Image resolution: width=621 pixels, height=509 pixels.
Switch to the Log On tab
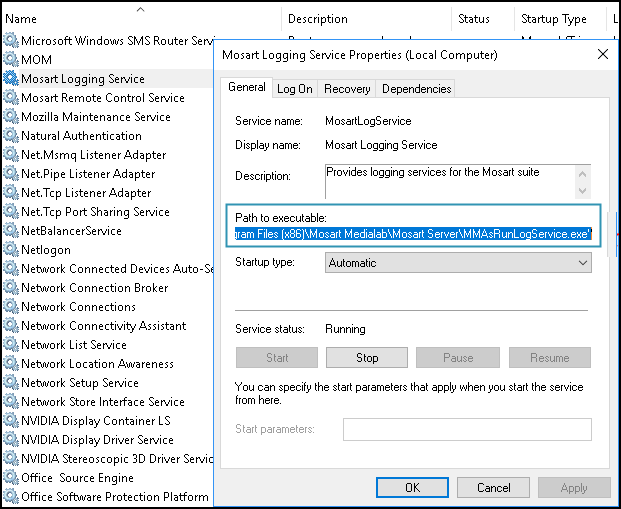click(x=294, y=89)
